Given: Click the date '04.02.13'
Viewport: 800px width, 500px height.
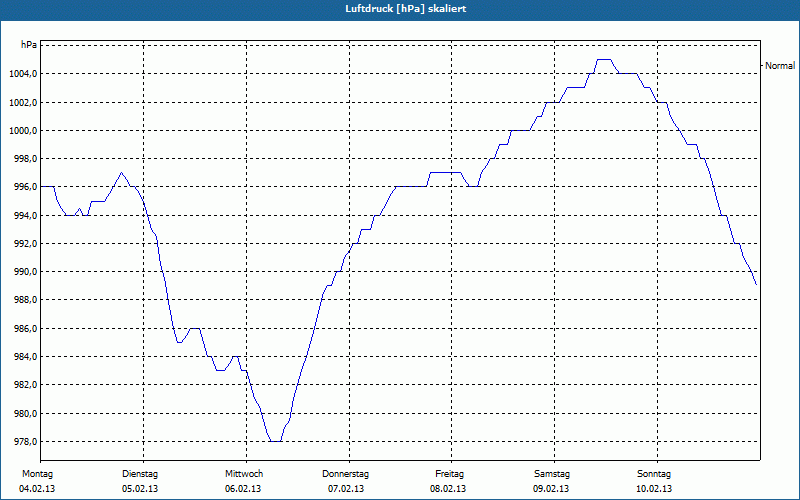Looking at the screenshot, I should 37,489.
